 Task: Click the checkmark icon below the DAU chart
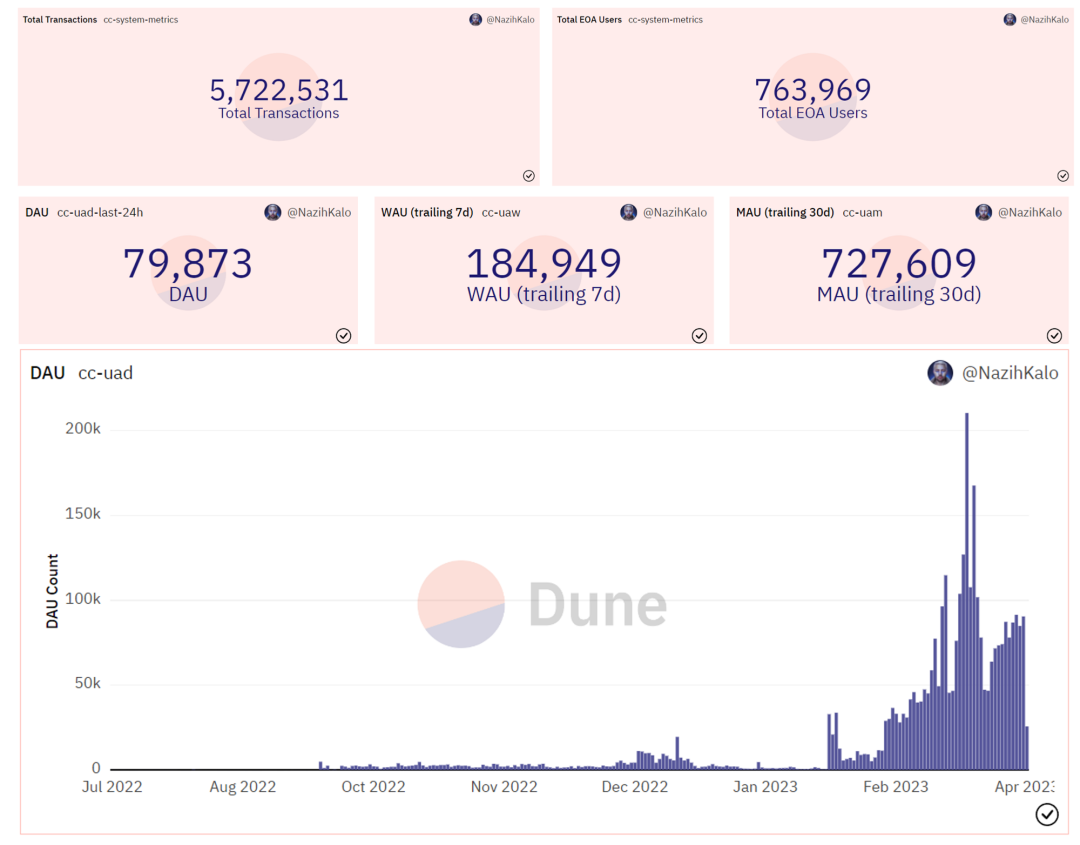(1047, 814)
